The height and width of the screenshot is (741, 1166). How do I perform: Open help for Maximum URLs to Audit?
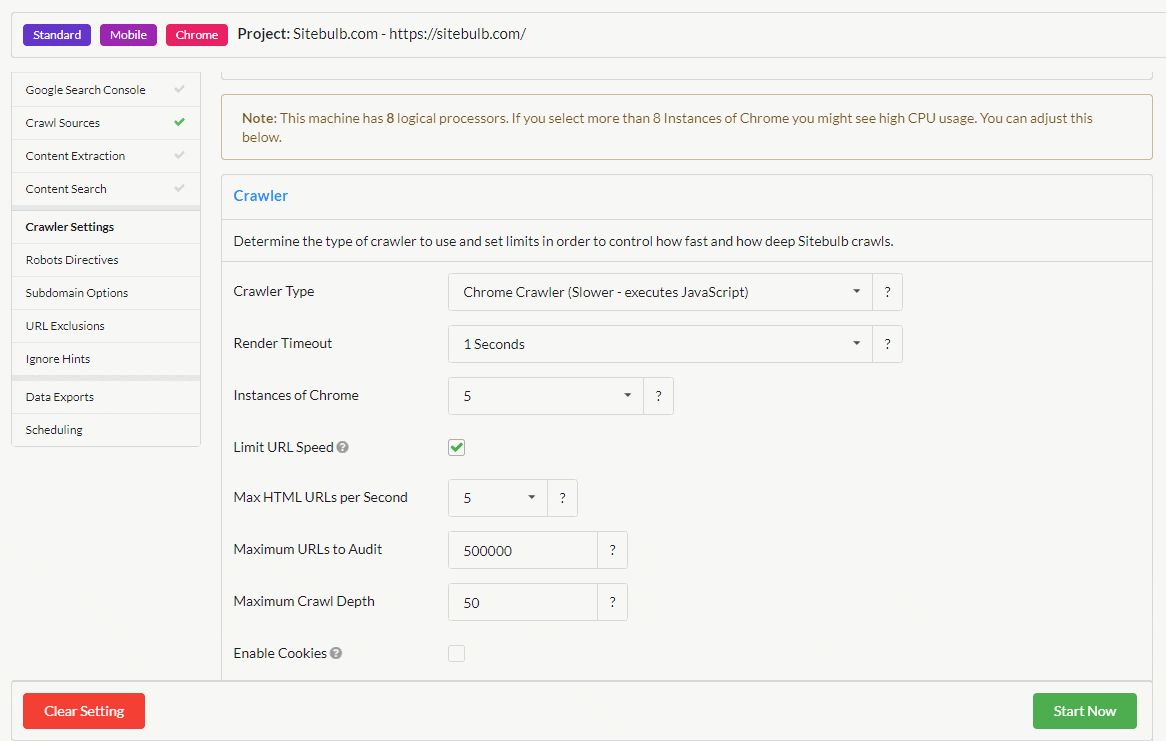tap(612, 551)
